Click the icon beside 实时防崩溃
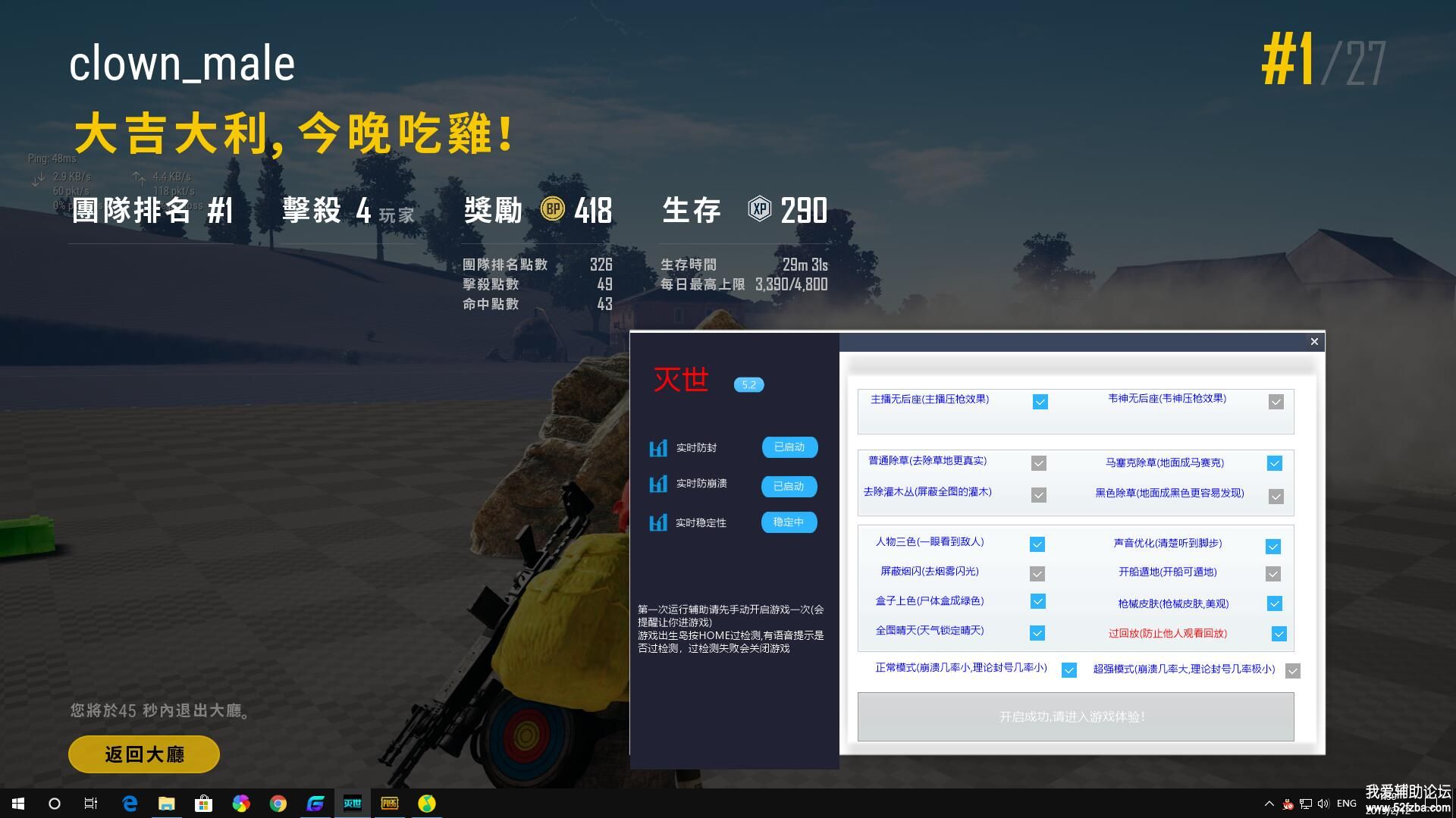Viewport: 1456px width, 818px height. (658, 484)
